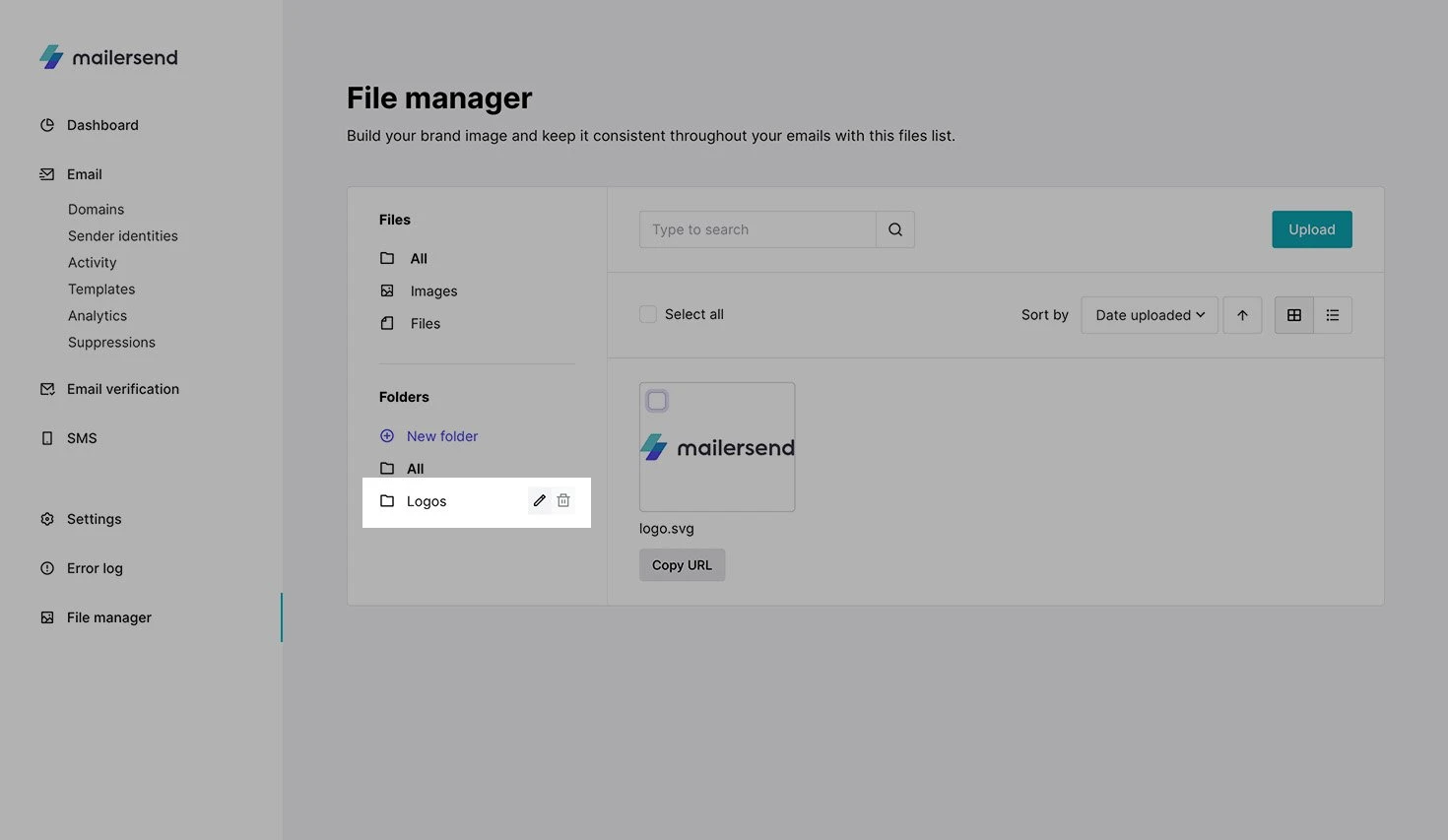
Task: Open the Date uploaded sort dropdown
Action: point(1150,315)
